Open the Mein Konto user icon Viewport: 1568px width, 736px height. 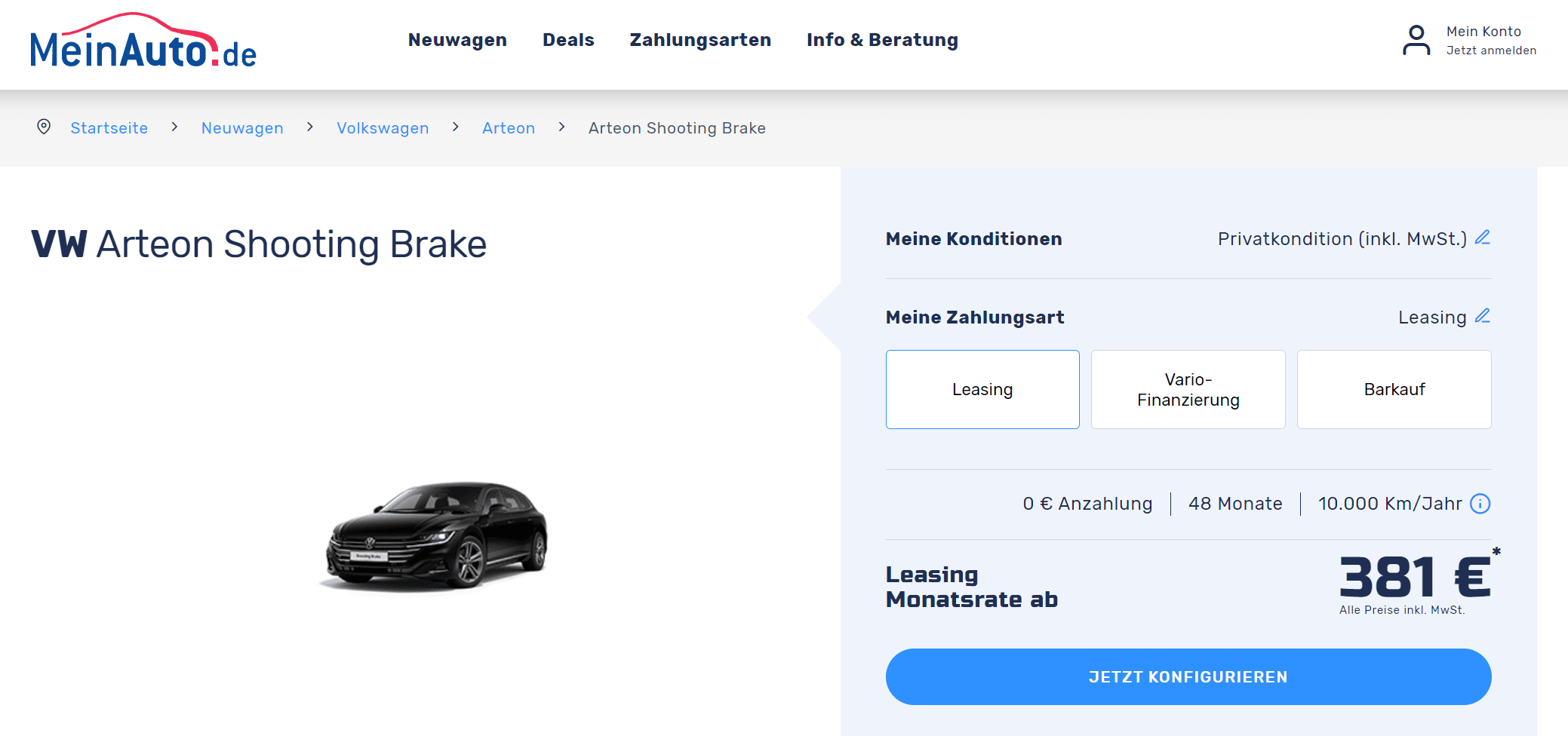click(1416, 41)
